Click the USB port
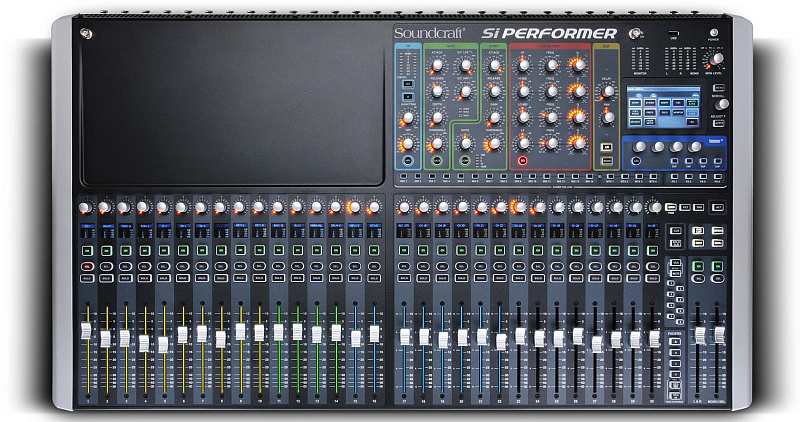The width and height of the screenshot is (800, 422). (673, 33)
